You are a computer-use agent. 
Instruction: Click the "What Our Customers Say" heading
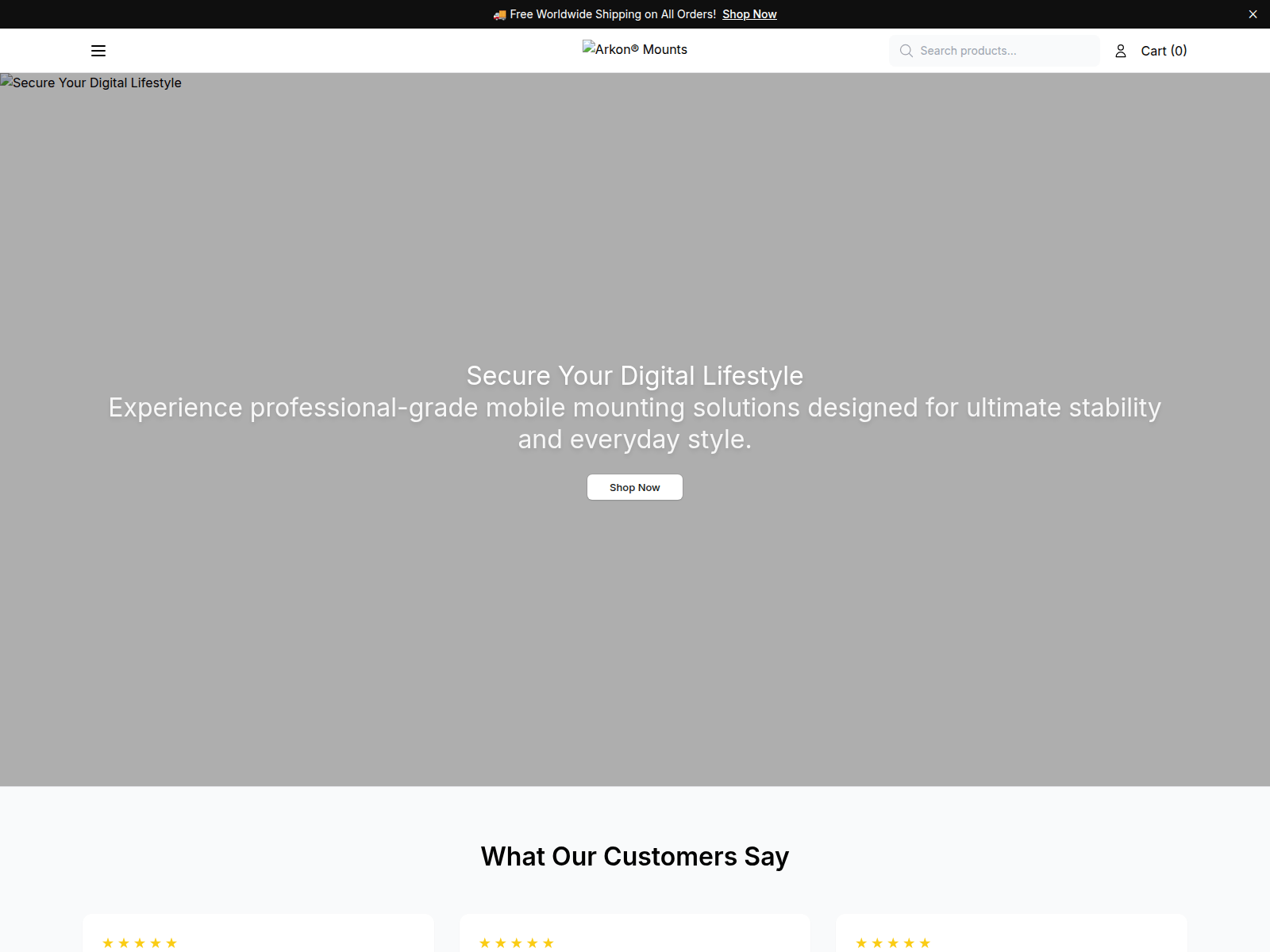point(635,857)
